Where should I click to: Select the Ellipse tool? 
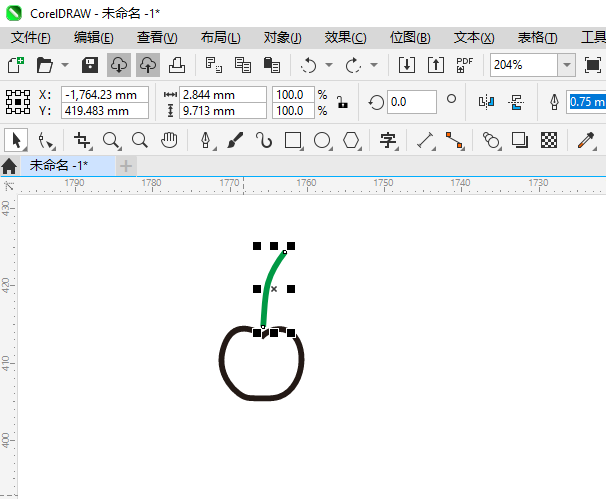[x=322, y=140]
